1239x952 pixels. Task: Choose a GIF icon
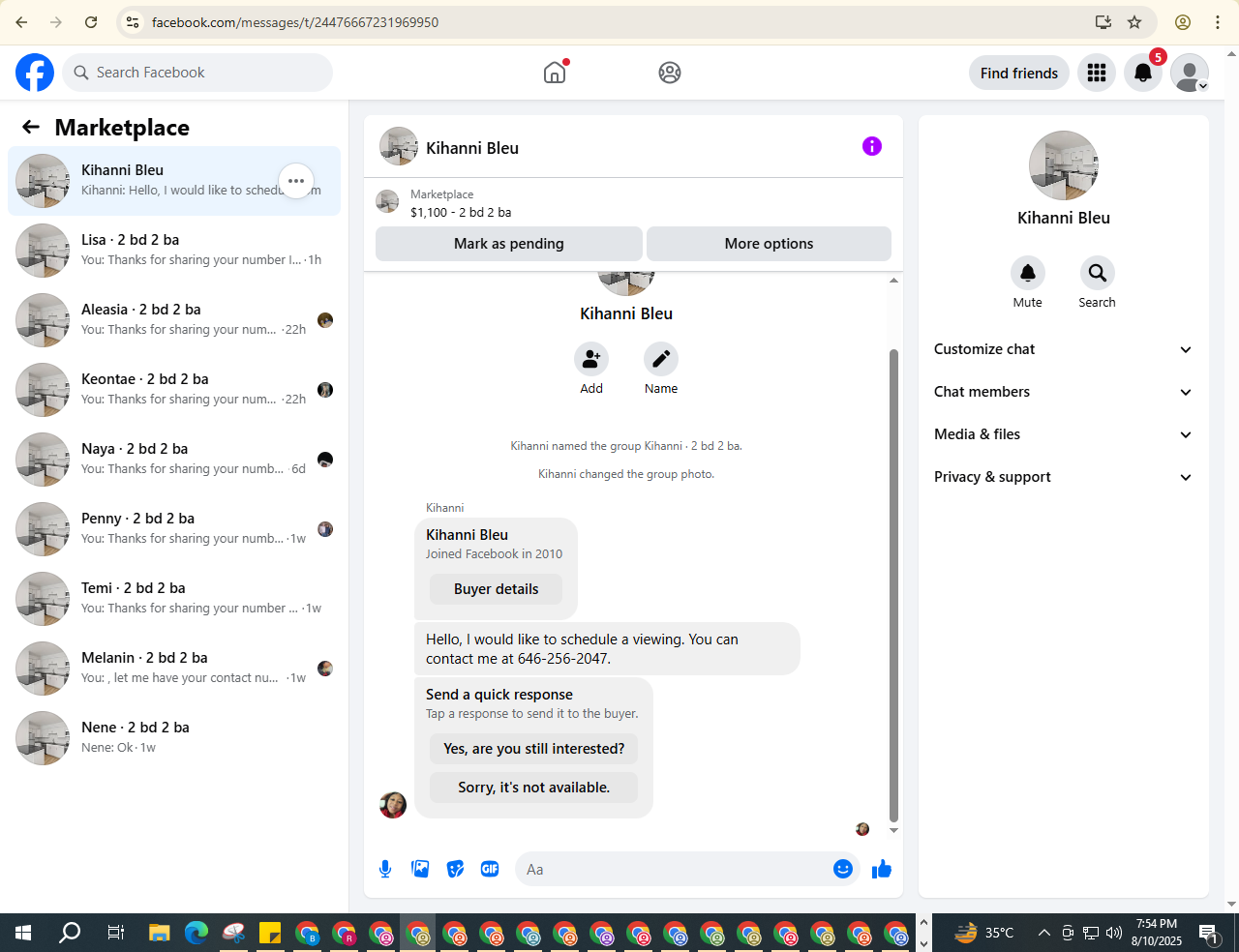(490, 869)
